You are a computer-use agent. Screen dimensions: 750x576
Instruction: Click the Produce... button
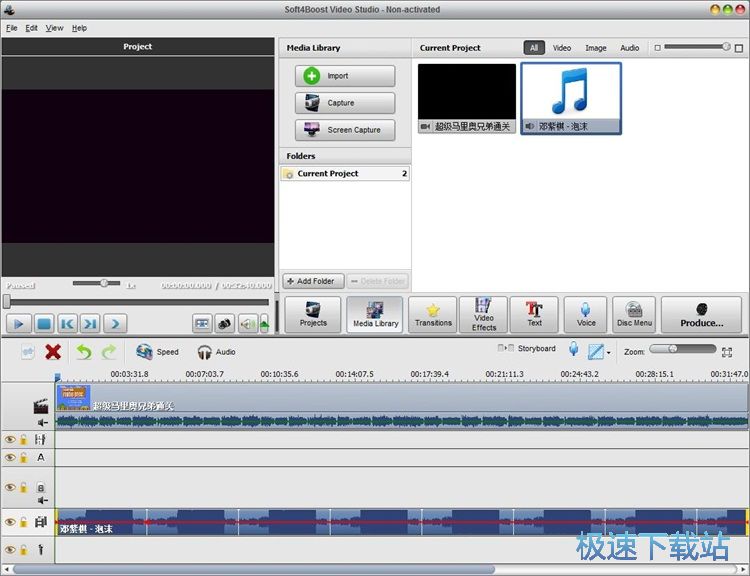702,314
